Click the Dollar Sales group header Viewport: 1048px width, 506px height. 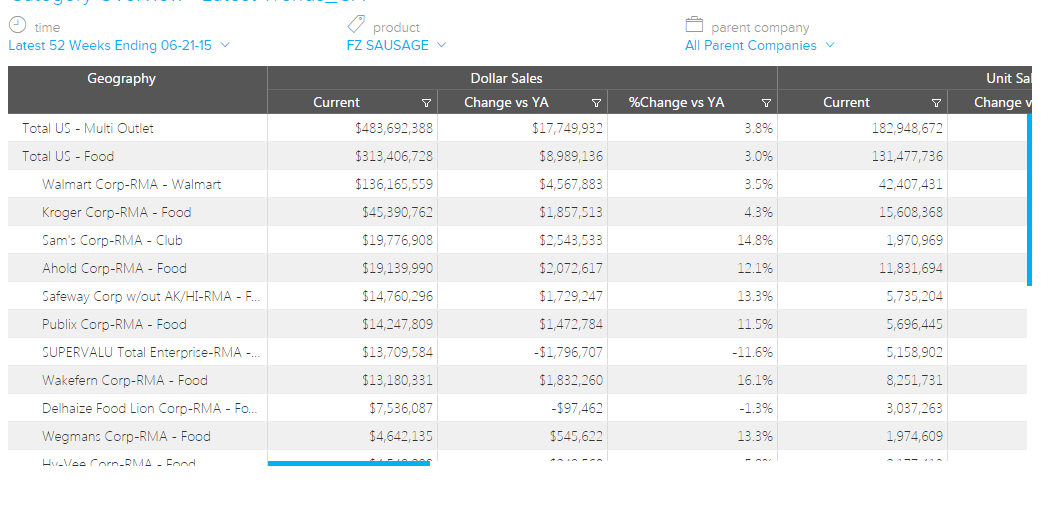[x=506, y=78]
